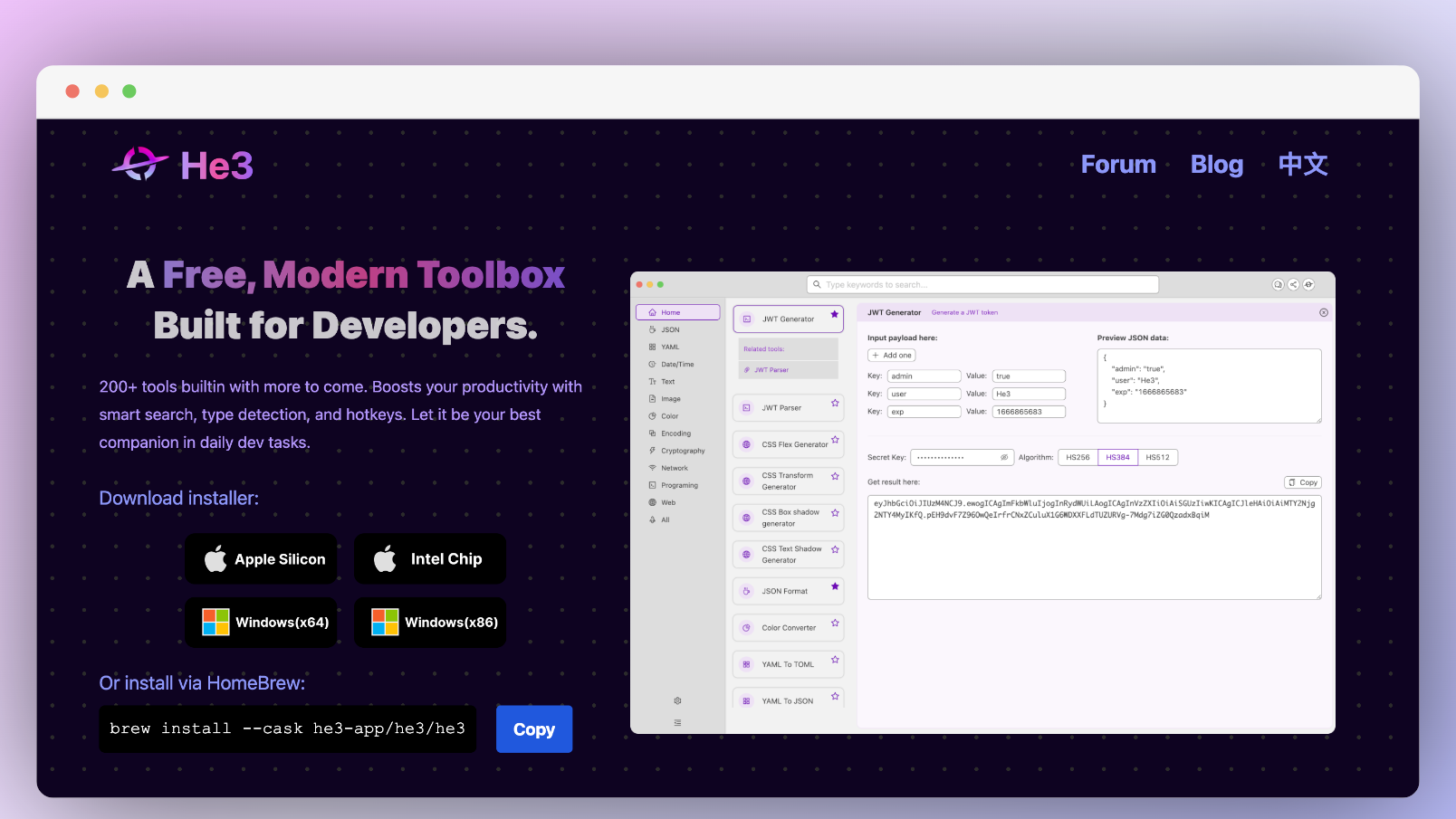The height and width of the screenshot is (819, 1456).
Task: Toggle secret key visibility eye icon
Action: point(1003,457)
